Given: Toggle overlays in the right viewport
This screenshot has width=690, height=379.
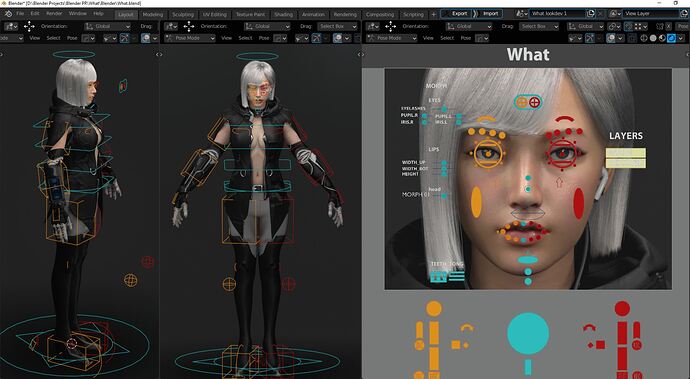Looking at the screenshot, I should (611, 38).
